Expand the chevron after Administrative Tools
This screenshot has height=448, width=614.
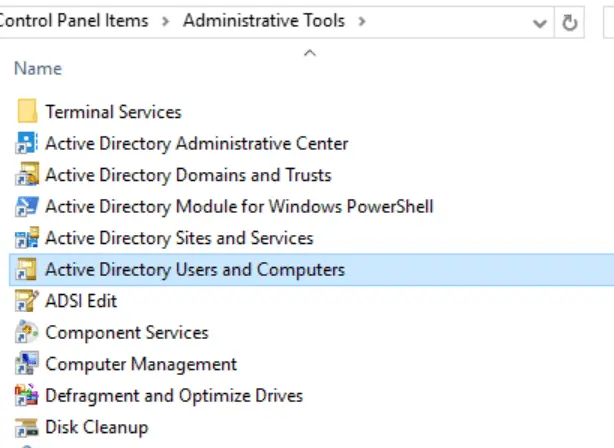[361, 21]
